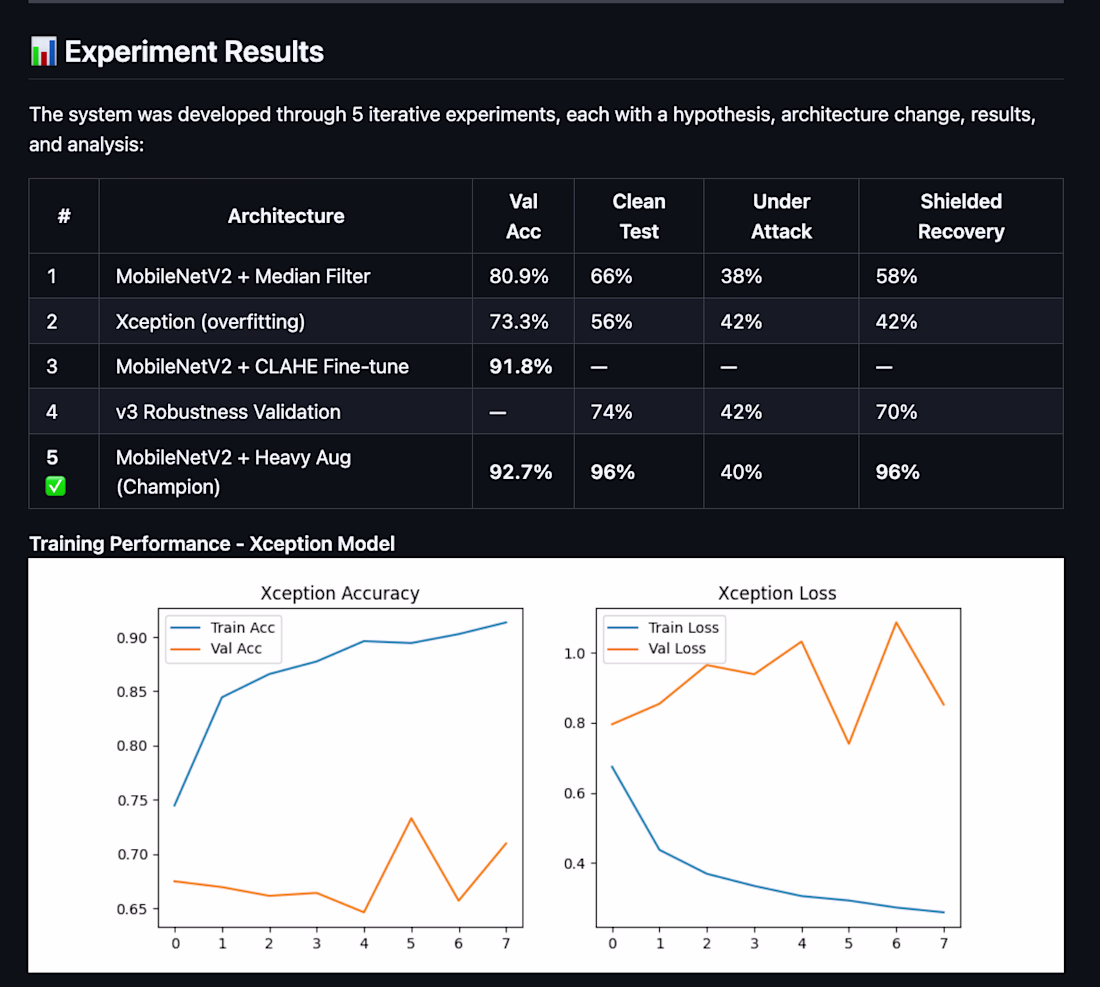Click the bold 91.8% value
The width and height of the screenshot is (1100, 987).
(x=521, y=367)
